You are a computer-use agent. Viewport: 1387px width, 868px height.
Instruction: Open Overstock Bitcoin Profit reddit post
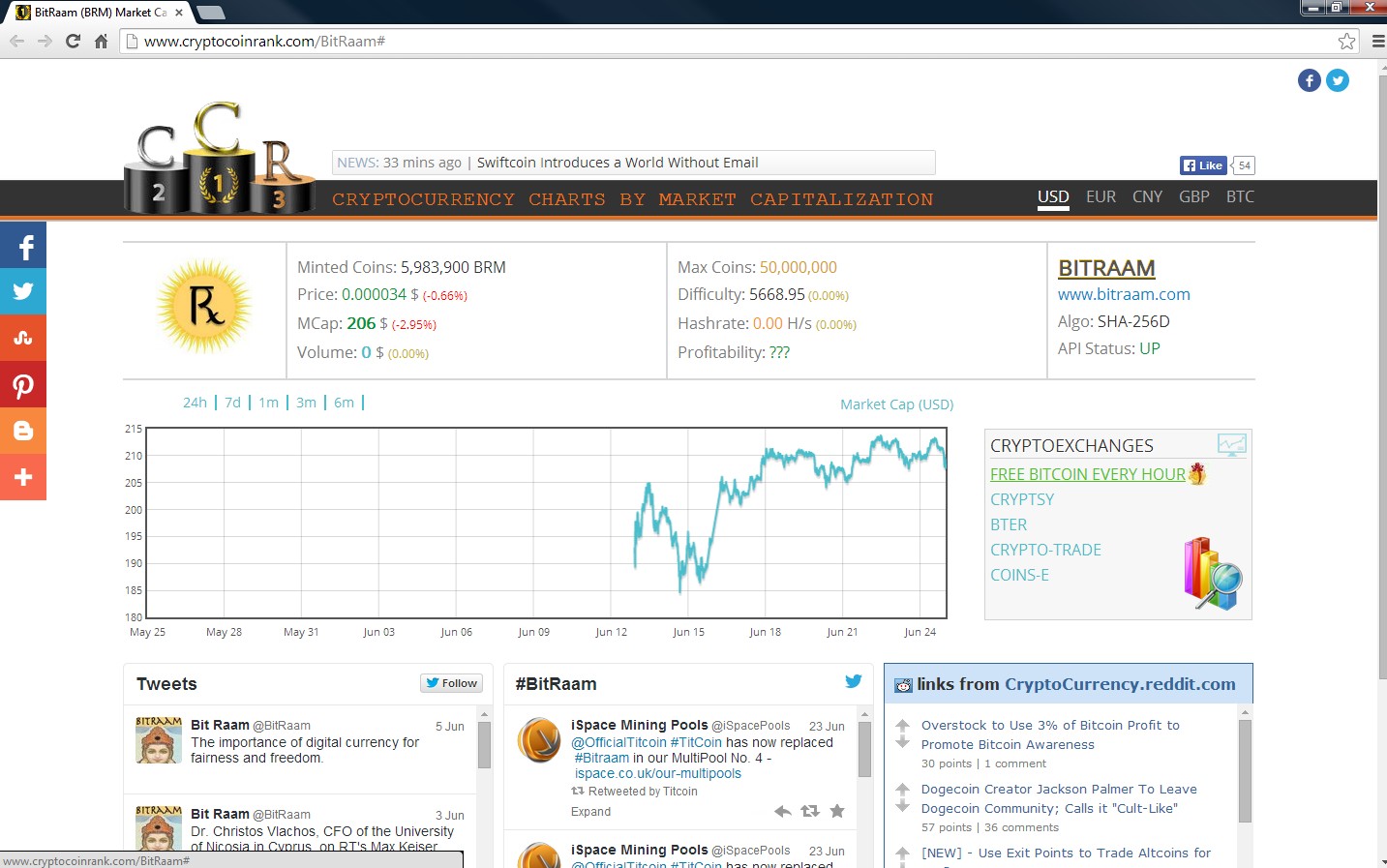tap(1050, 734)
